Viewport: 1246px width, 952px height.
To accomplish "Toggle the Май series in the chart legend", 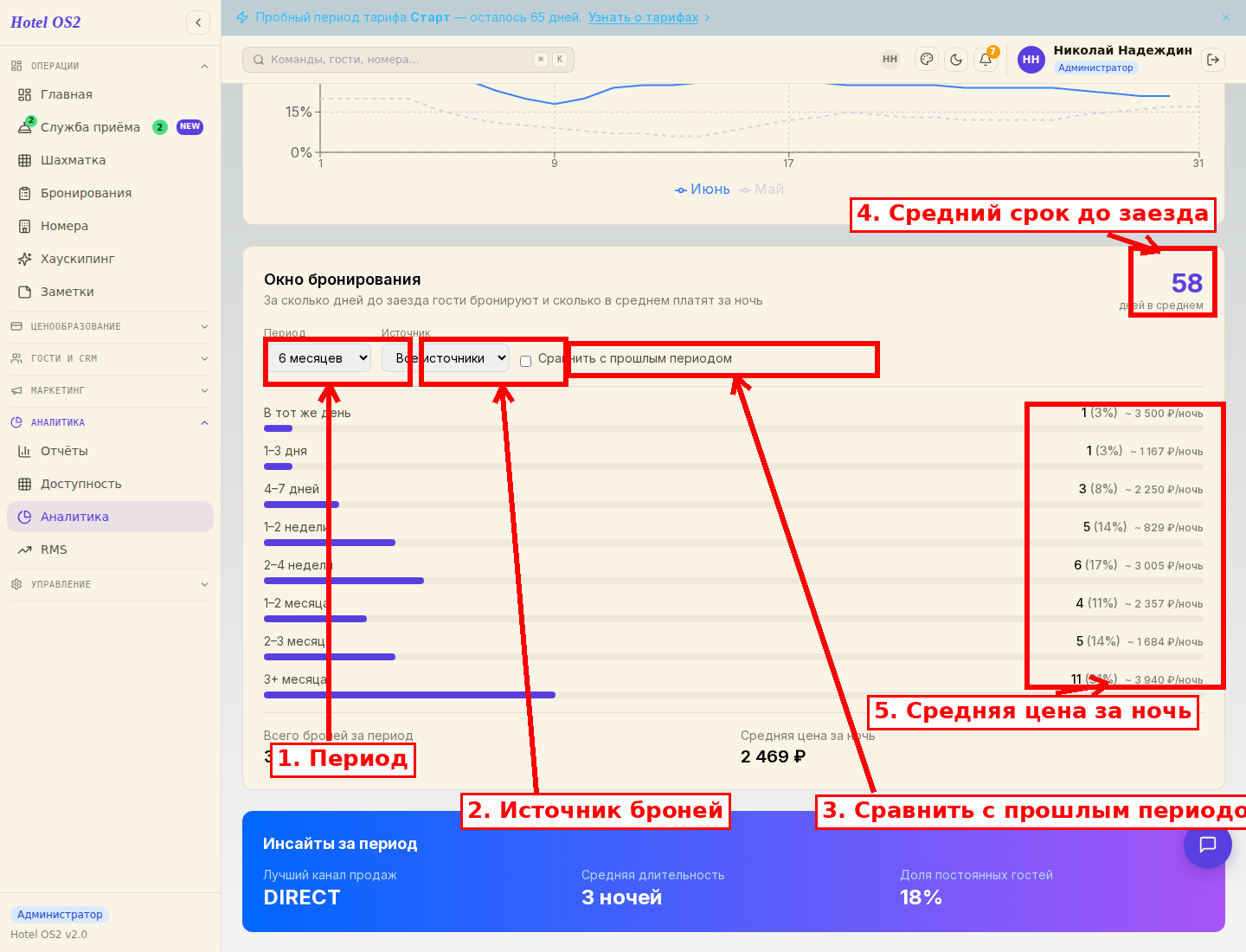I will [x=761, y=189].
